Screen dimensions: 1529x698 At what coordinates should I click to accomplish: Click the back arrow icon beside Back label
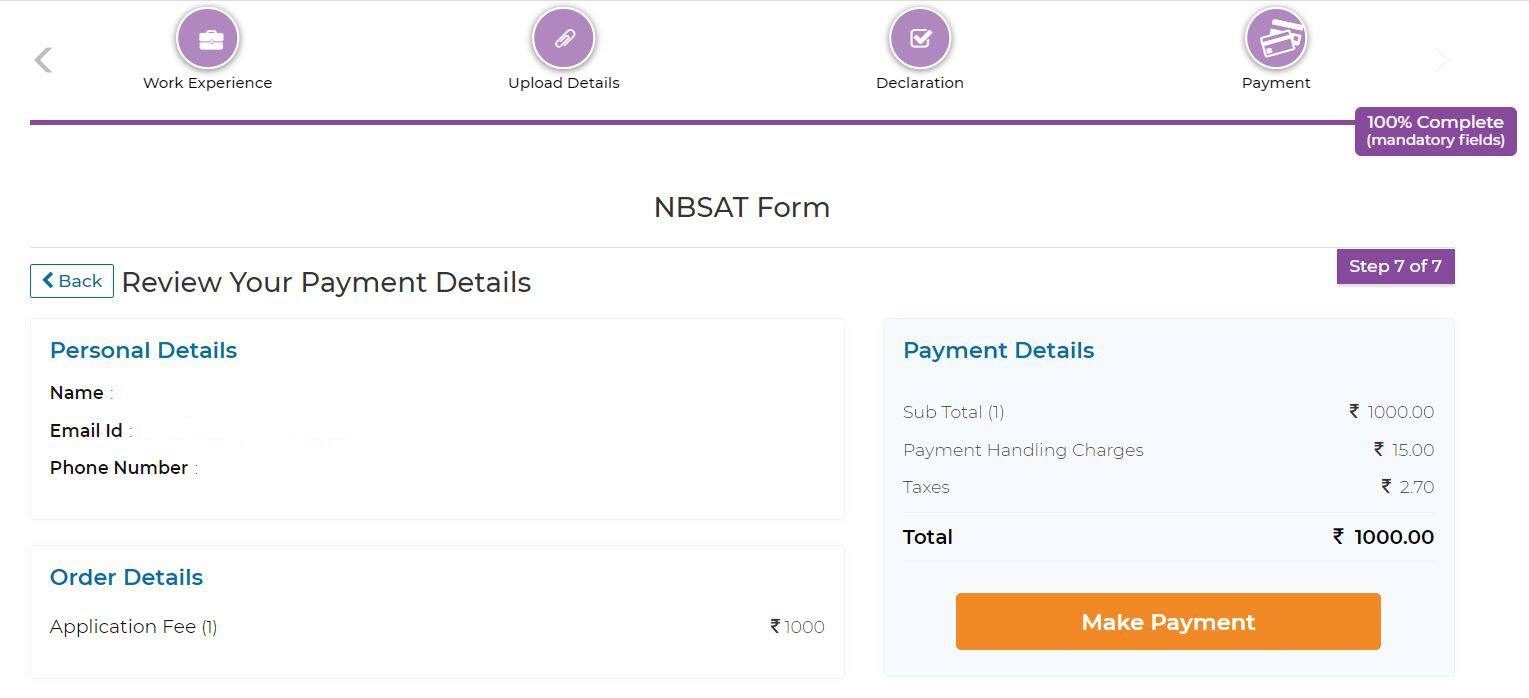(49, 281)
